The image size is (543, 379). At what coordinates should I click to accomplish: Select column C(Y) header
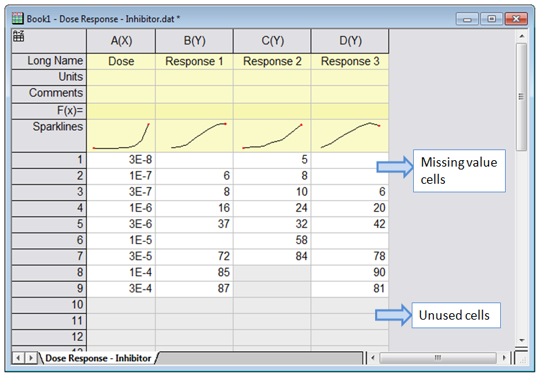tap(273, 41)
